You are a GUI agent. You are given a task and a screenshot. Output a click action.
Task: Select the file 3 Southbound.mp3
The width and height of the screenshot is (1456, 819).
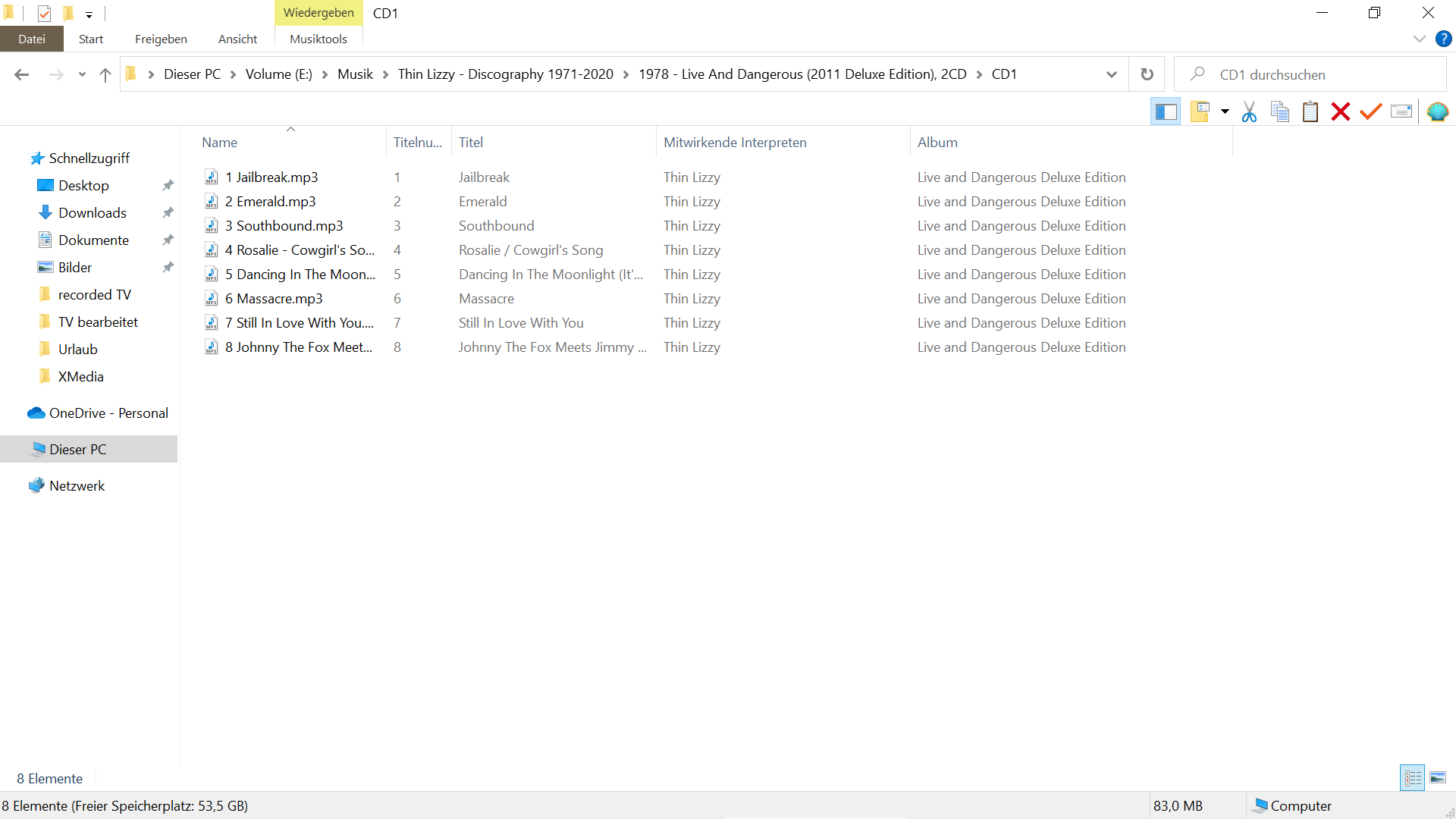click(284, 226)
